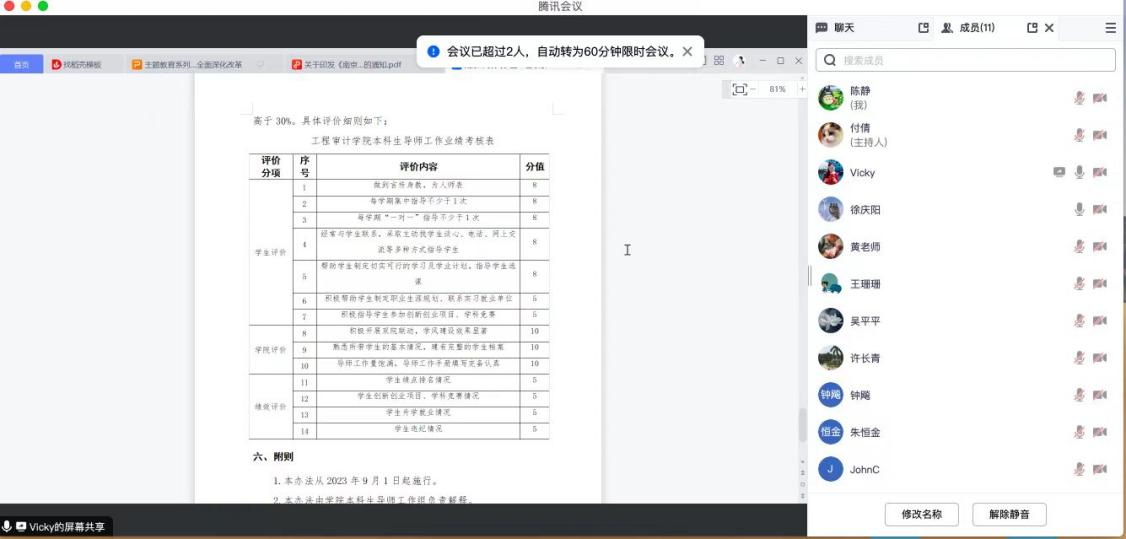Close the members panel with the X
Screen dimensions: 1126x539
(x=1049, y=28)
